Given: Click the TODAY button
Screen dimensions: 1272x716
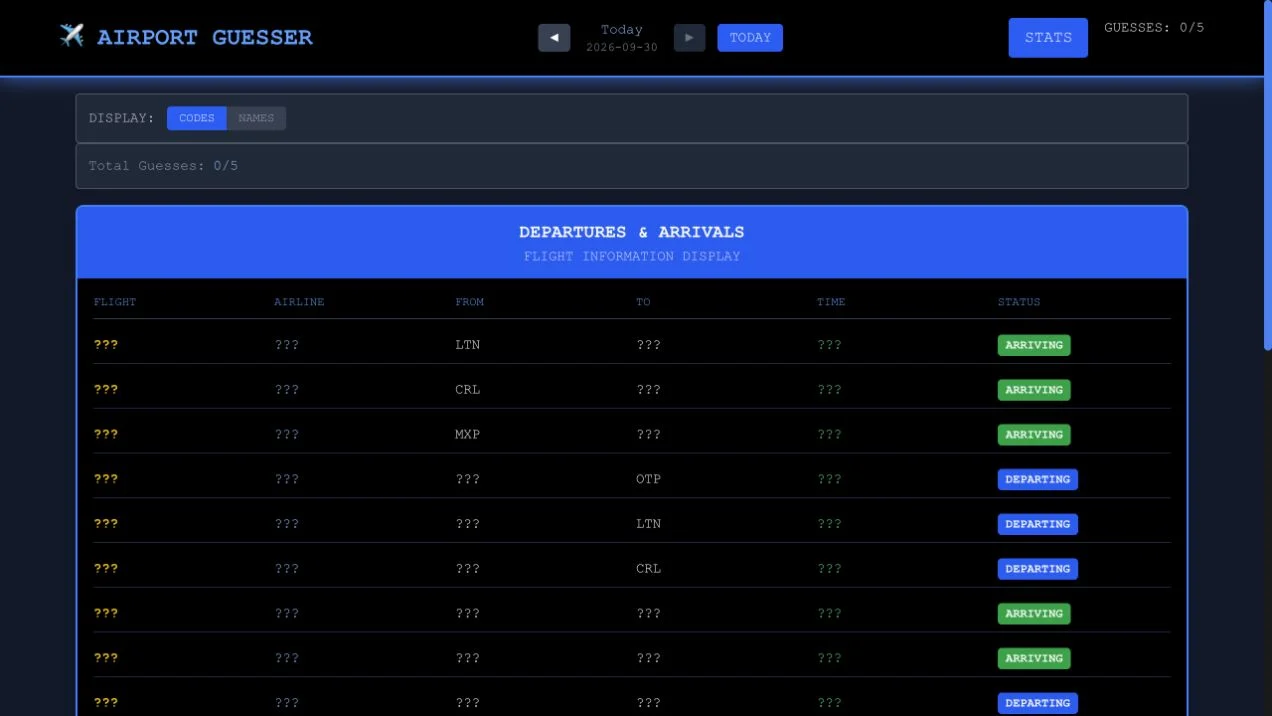Looking at the screenshot, I should [750, 38].
